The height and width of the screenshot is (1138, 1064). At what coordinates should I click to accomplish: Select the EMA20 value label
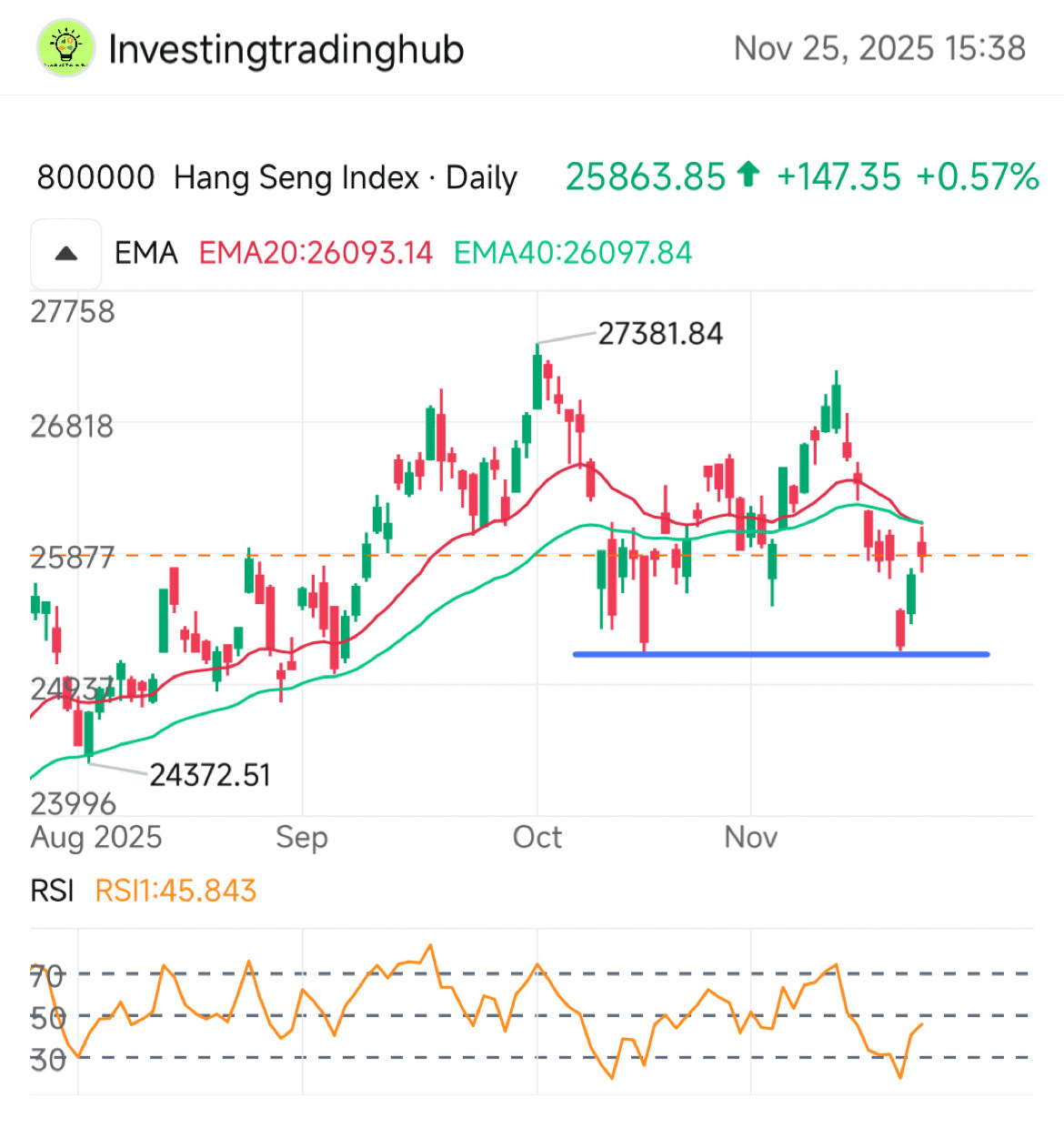pyautogui.click(x=316, y=253)
